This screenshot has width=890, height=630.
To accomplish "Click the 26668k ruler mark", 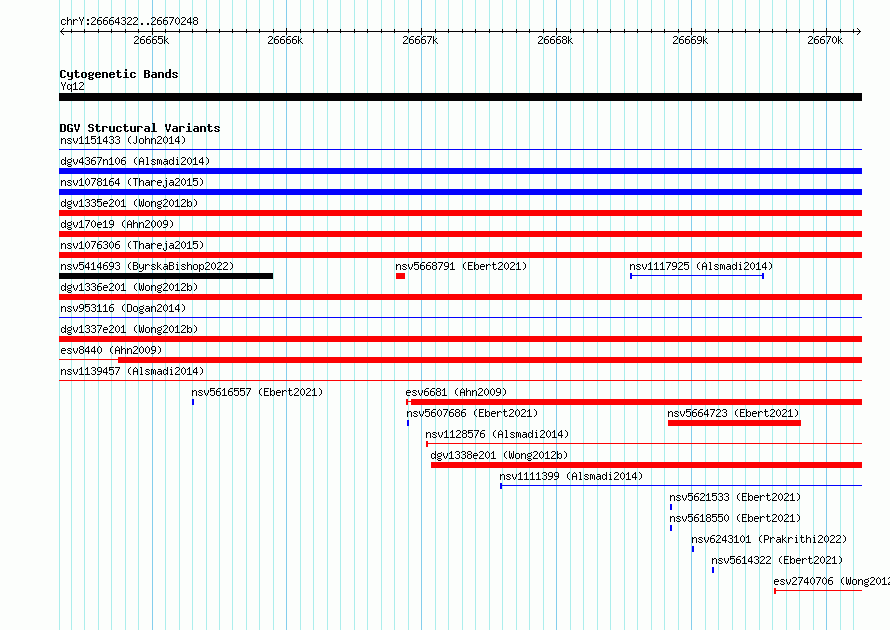I will pos(556,40).
